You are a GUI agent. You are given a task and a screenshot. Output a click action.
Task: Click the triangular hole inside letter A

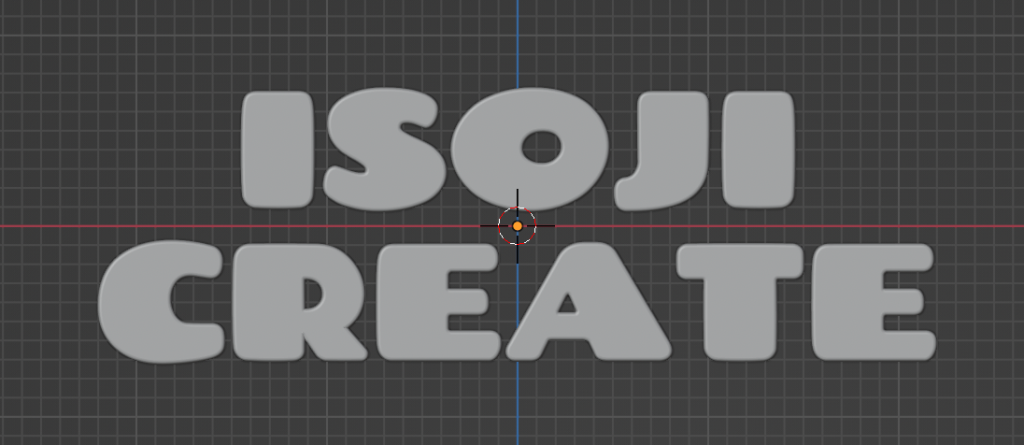[566, 303]
